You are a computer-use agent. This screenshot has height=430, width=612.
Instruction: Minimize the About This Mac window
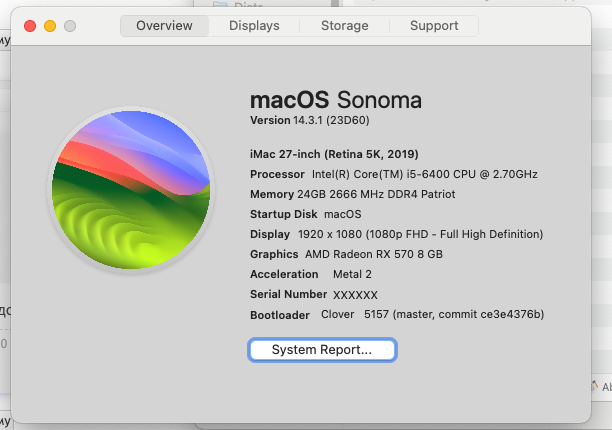50,26
